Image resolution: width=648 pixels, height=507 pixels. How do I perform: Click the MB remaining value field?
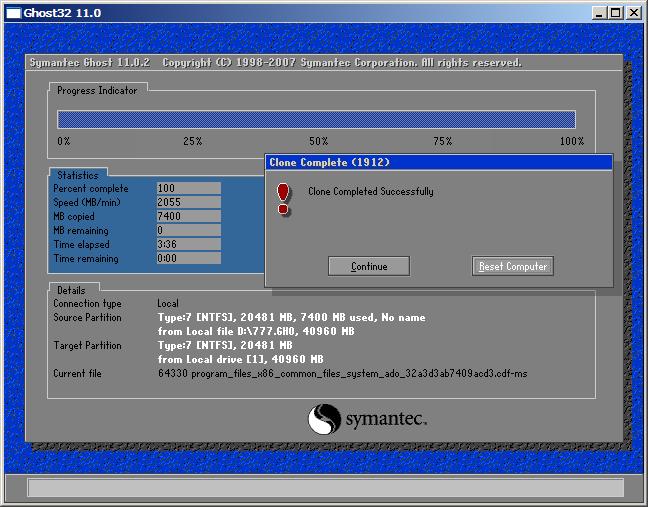188,230
